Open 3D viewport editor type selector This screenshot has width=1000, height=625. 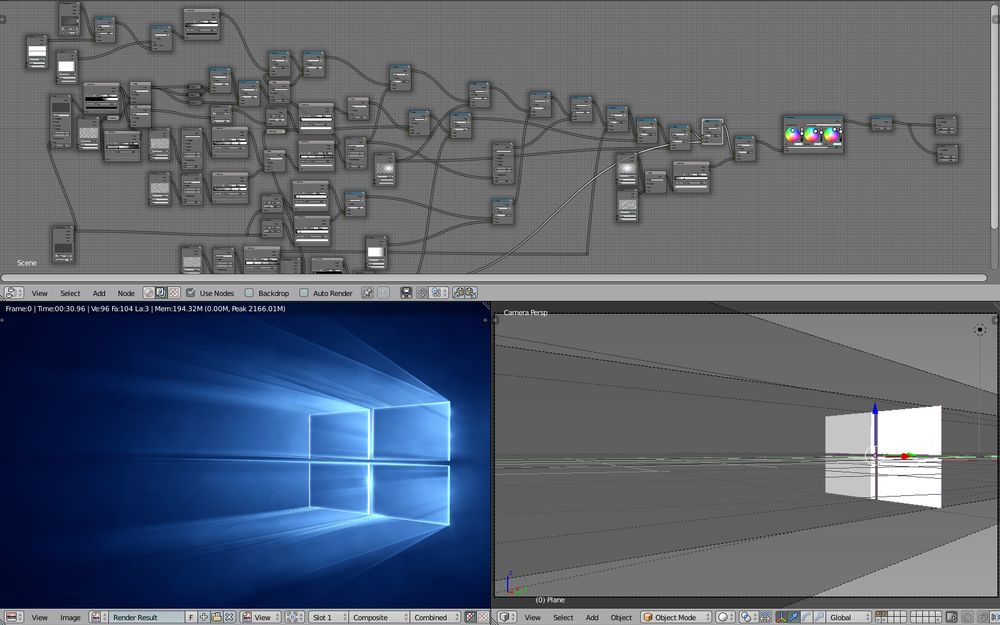[508, 617]
